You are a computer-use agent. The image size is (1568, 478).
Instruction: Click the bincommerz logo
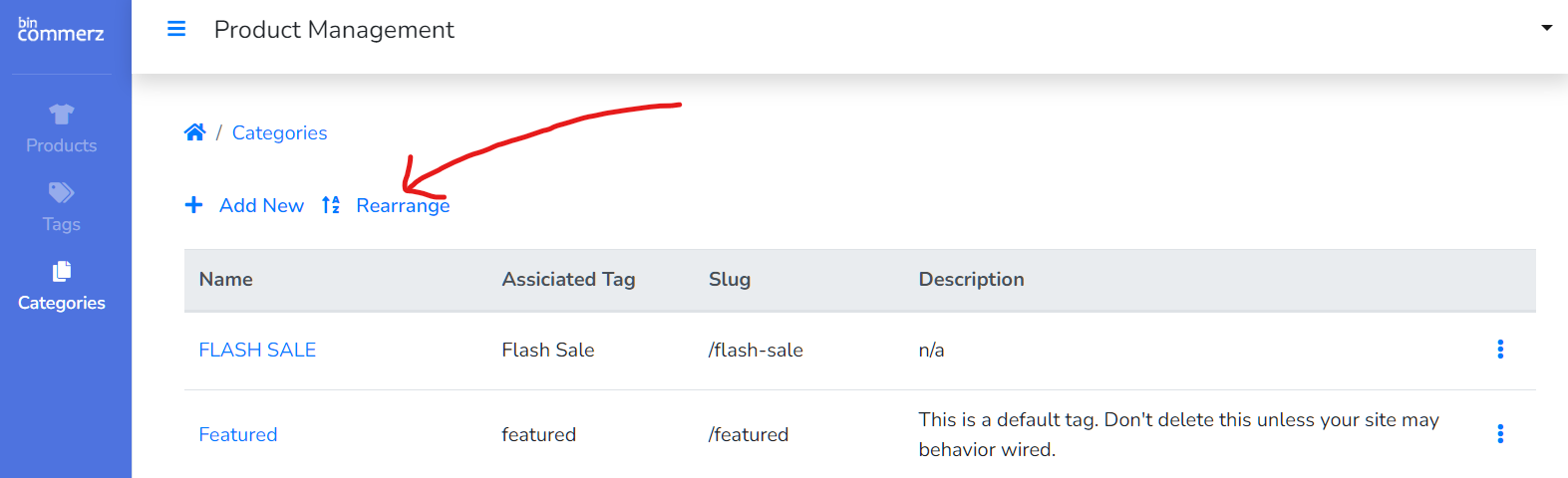pyautogui.click(x=61, y=31)
